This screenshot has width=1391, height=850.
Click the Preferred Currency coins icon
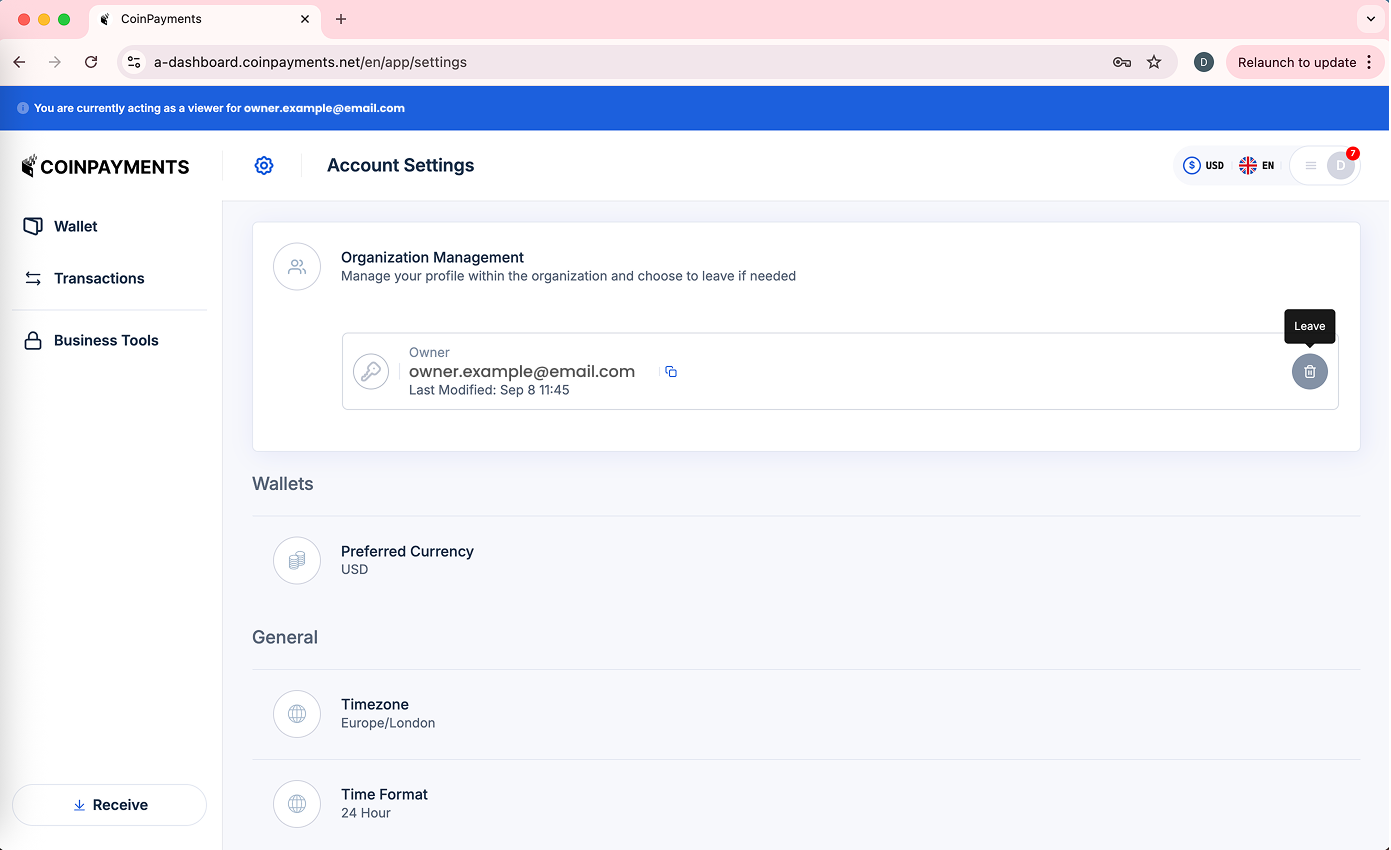coord(297,560)
